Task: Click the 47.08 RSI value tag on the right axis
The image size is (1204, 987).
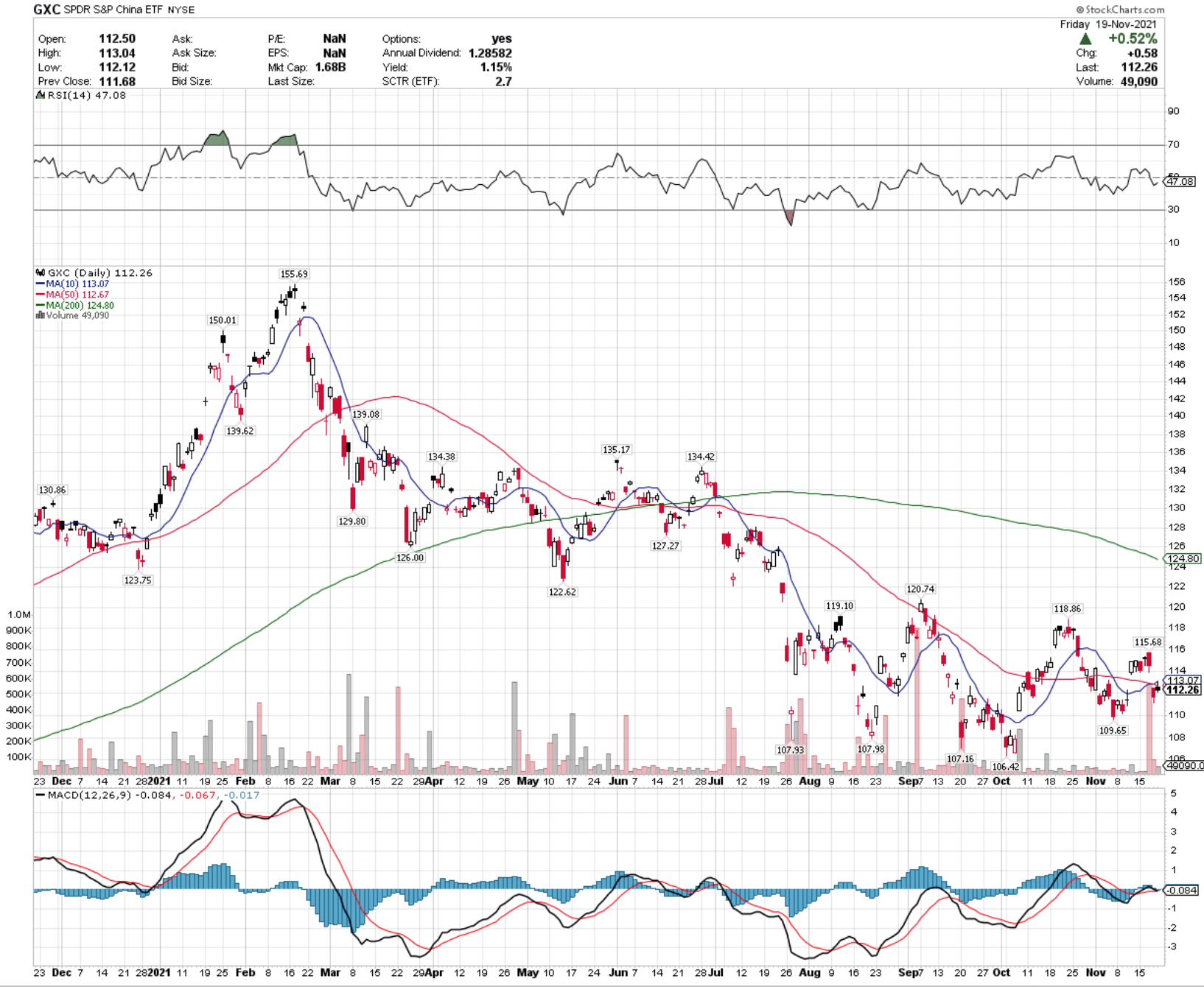Action: (x=1180, y=181)
